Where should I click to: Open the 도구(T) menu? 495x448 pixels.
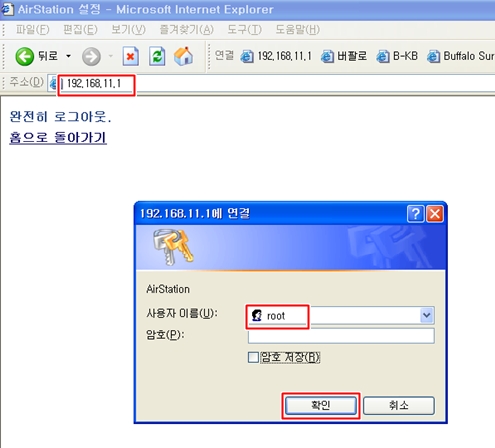(244, 30)
